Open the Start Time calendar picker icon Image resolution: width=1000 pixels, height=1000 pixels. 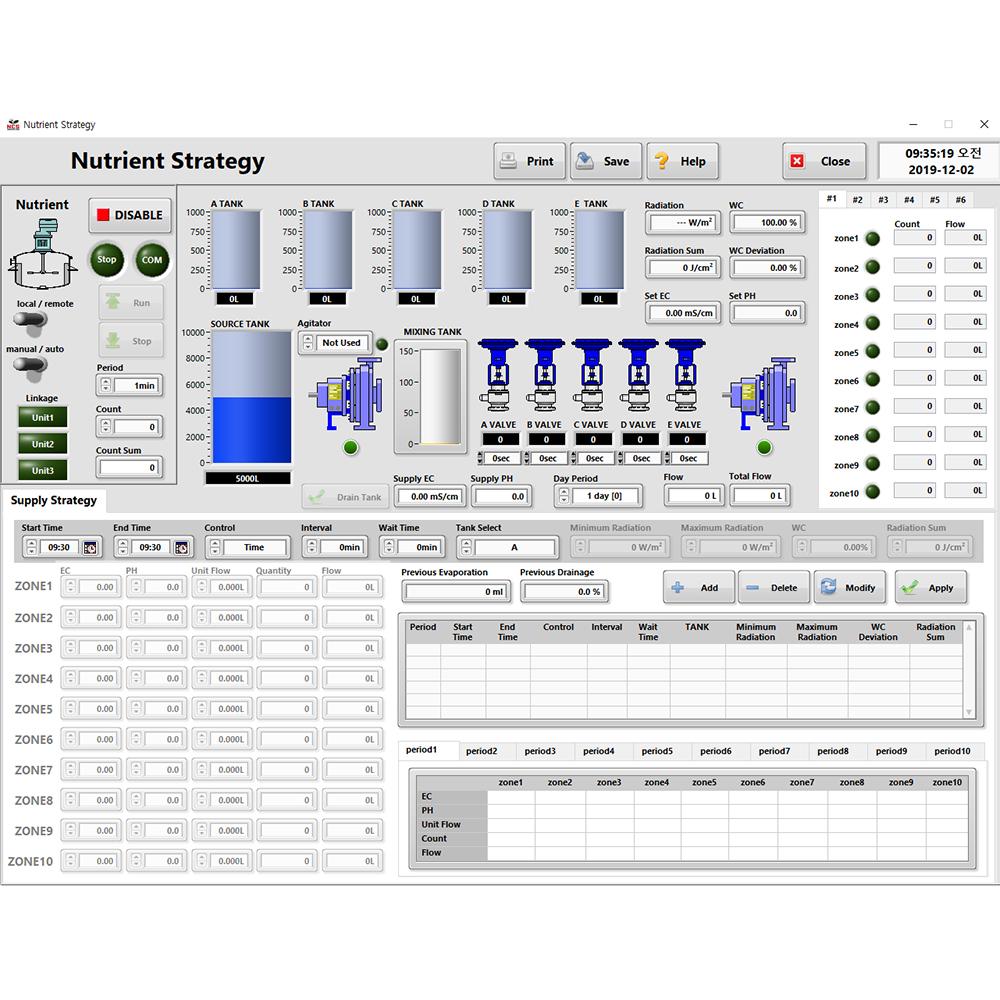point(90,548)
